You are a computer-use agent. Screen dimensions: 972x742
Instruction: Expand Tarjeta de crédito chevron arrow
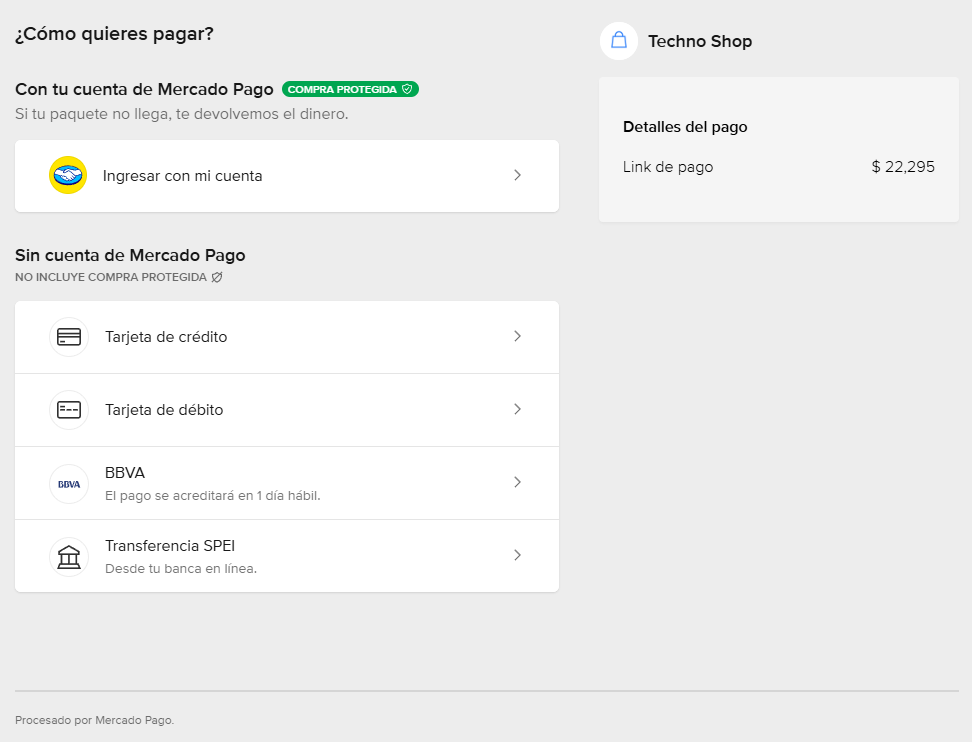[x=518, y=336]
